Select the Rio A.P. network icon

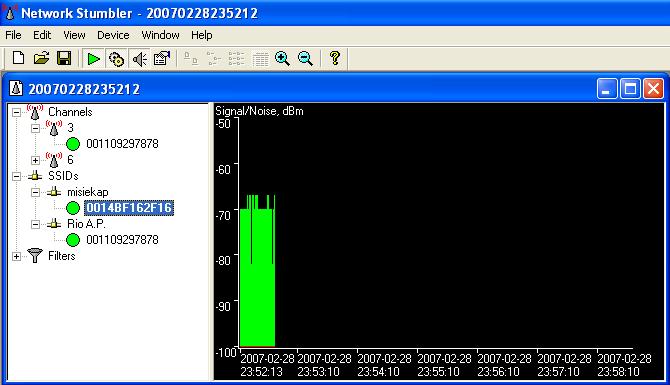pos(54,224)
